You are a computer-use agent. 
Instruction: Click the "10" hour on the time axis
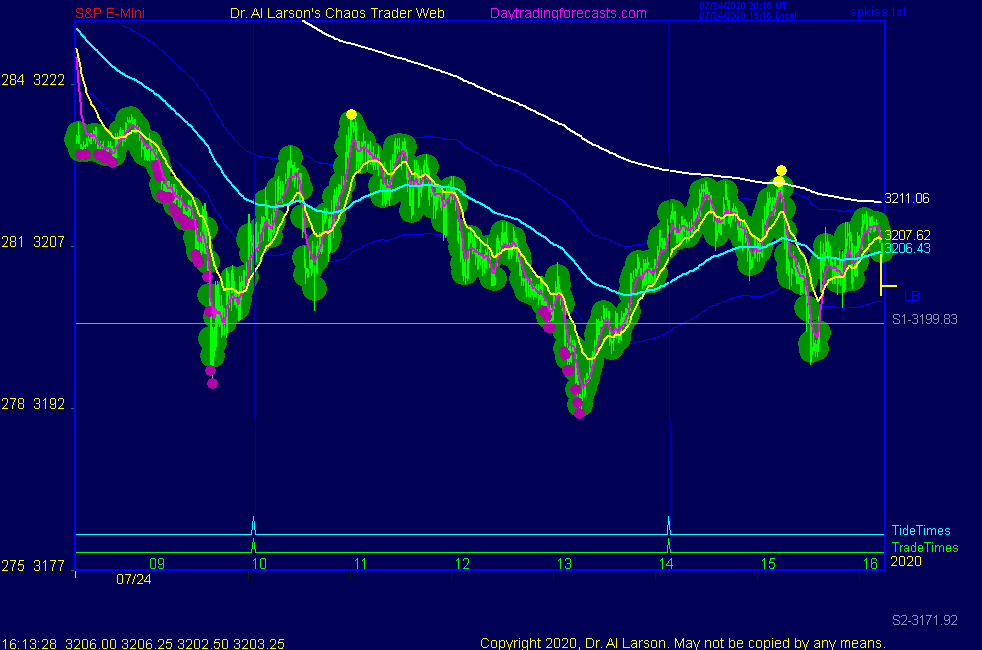(x=259, y=564)
